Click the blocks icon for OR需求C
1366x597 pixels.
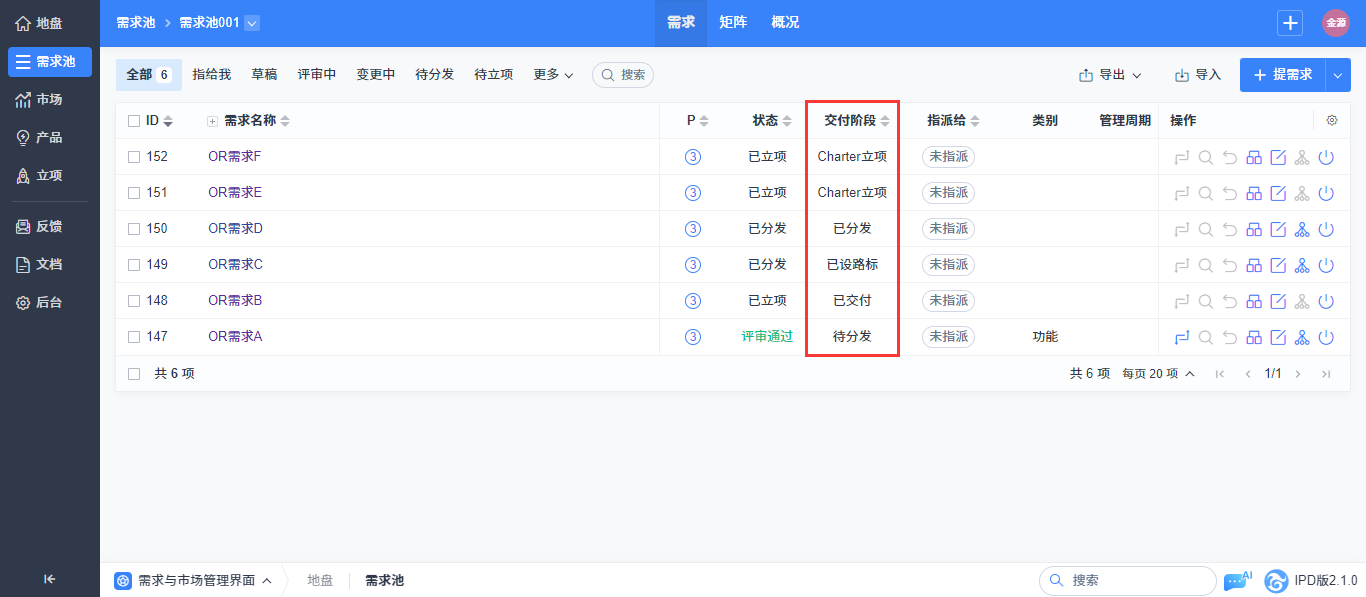[1254, 265]
